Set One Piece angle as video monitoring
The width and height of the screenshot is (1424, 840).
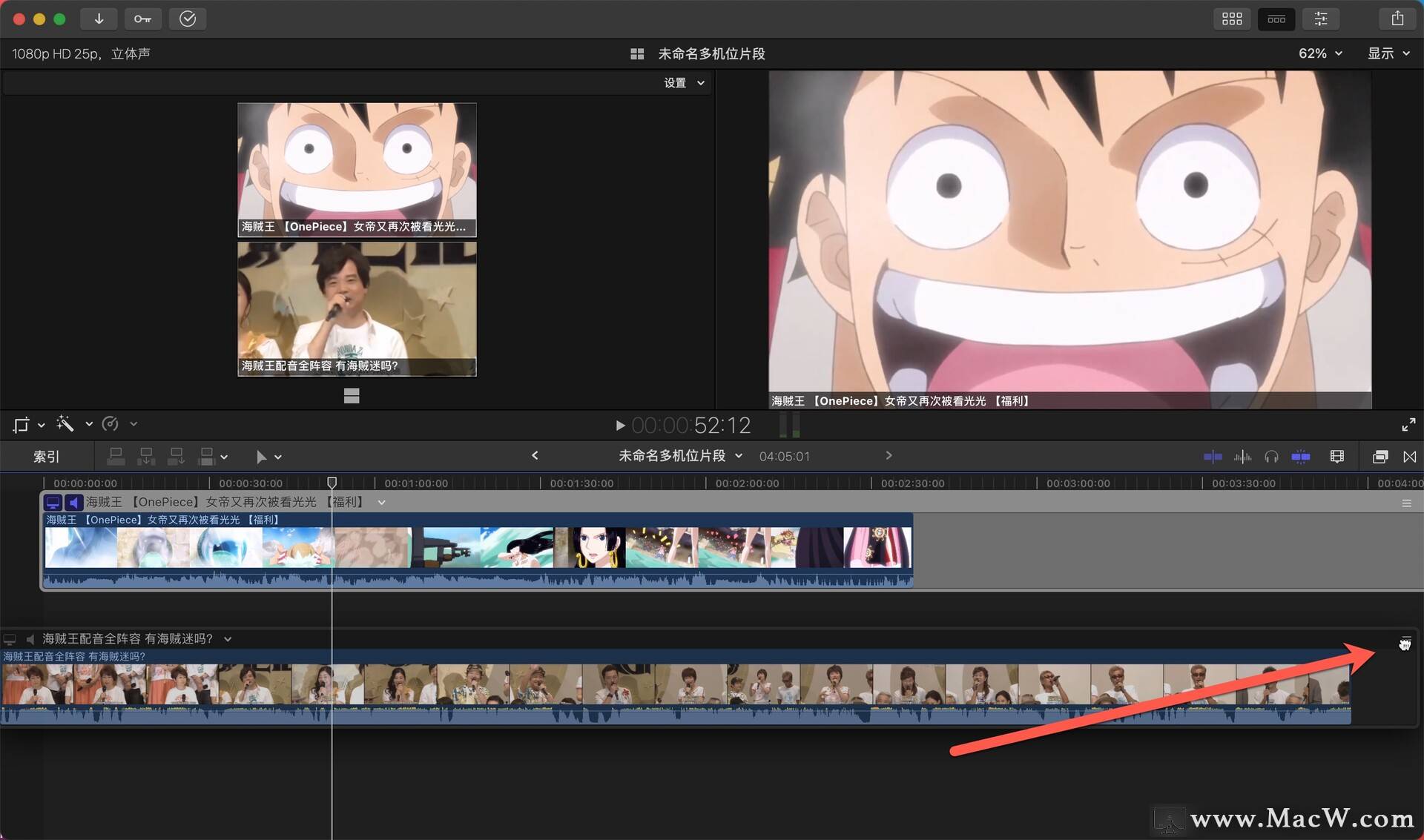pos(53,502)
